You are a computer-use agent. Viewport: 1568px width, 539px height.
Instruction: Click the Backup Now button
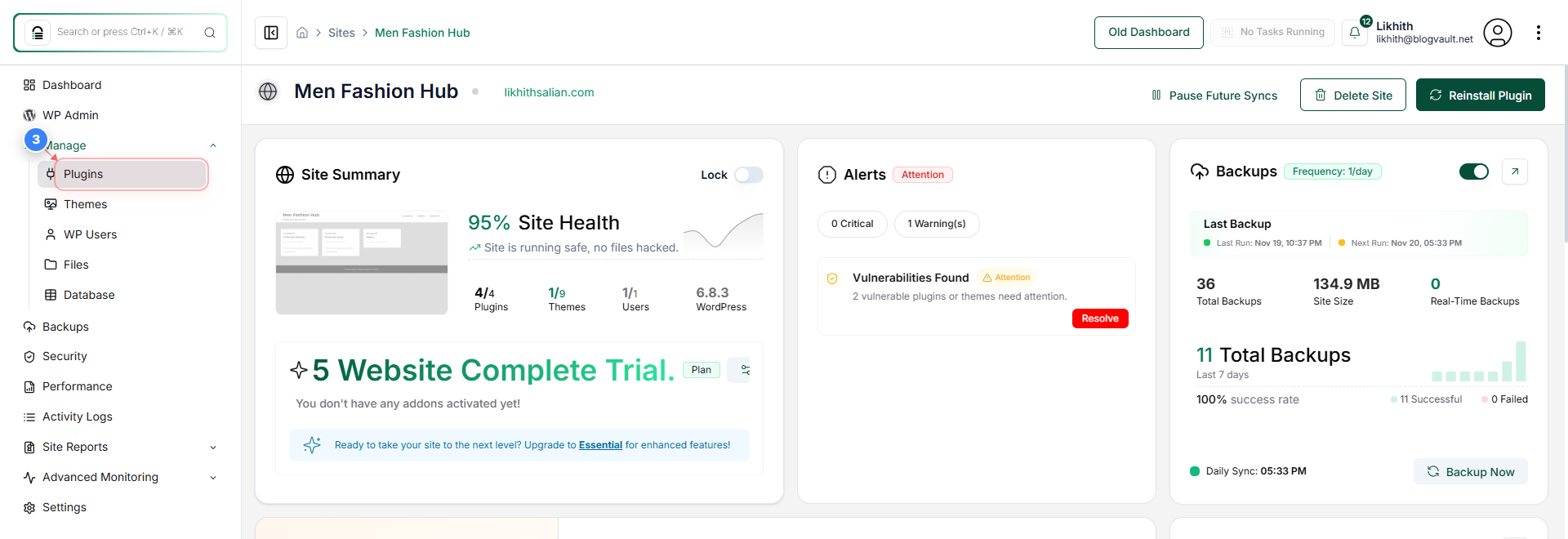(x=1470, y=471)
